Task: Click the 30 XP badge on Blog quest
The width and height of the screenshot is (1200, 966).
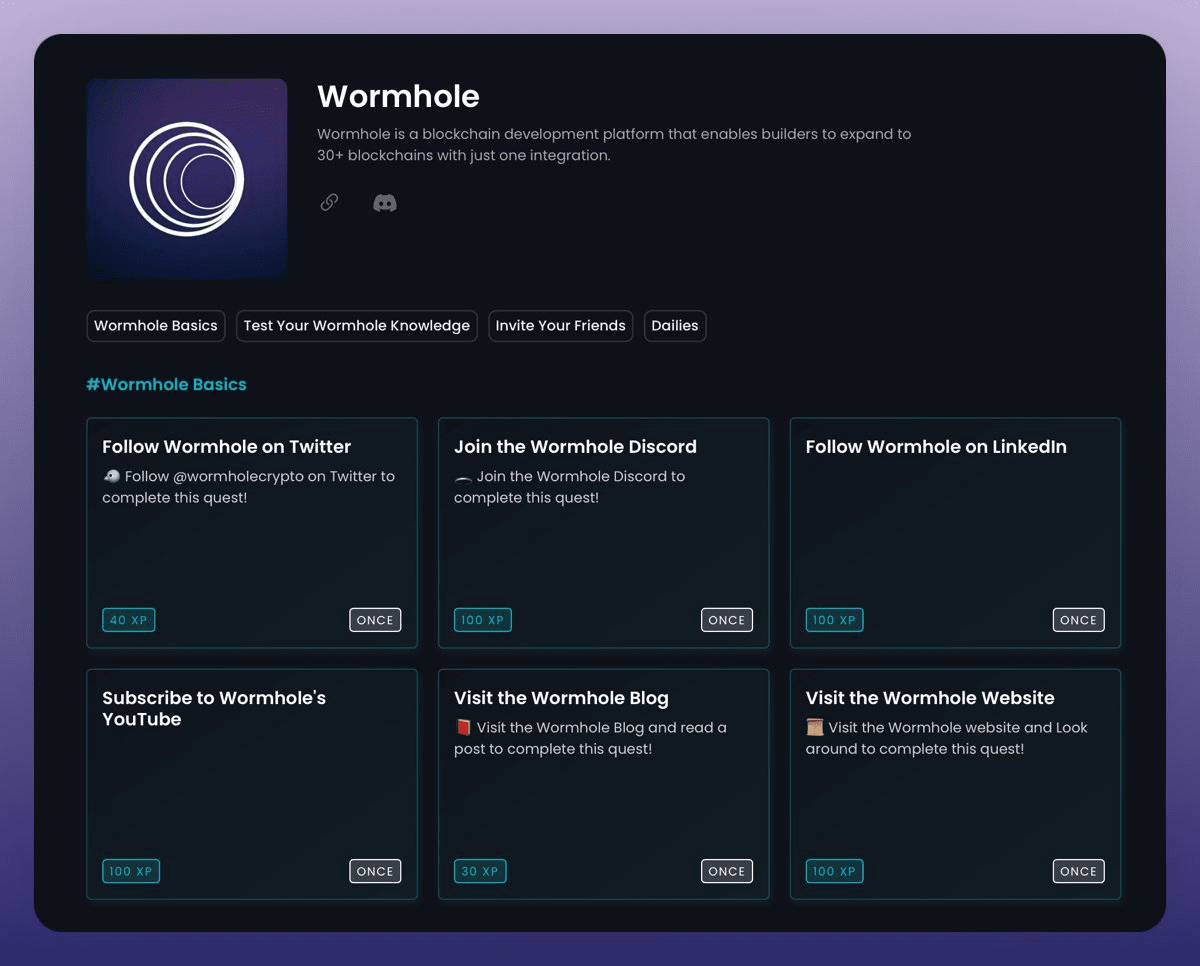Action: (x=480, y=871)
